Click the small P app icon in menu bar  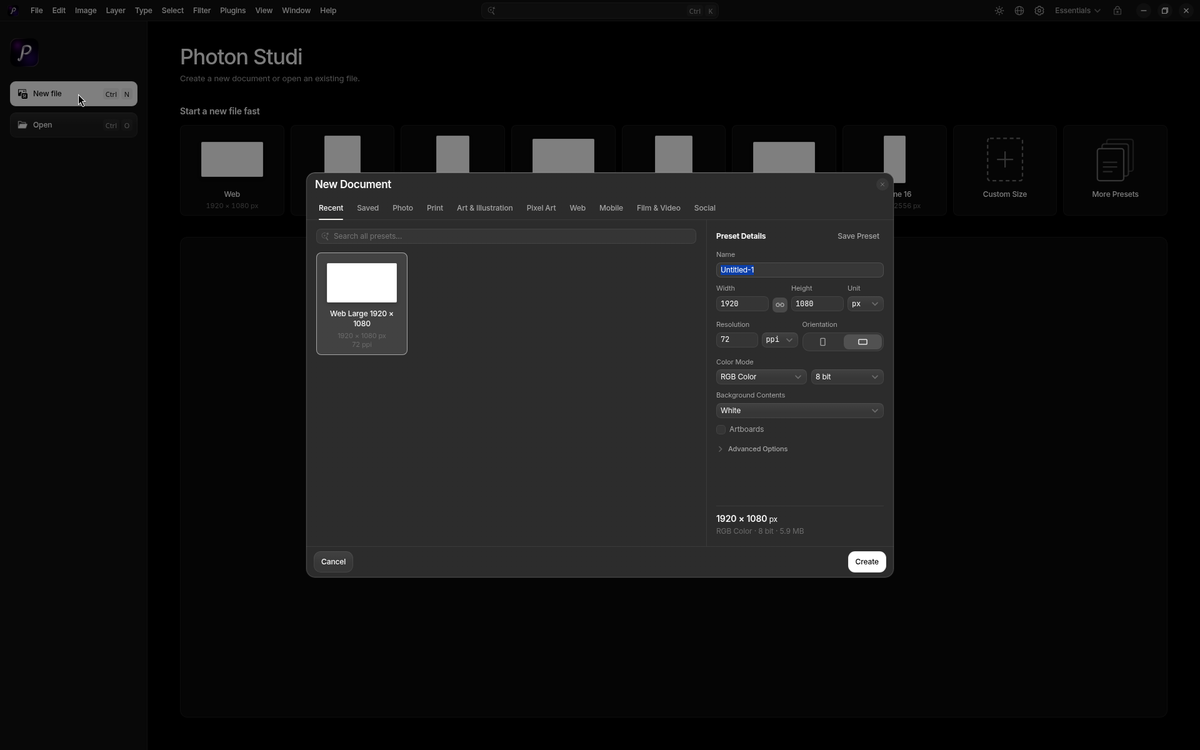coord(13,11)
